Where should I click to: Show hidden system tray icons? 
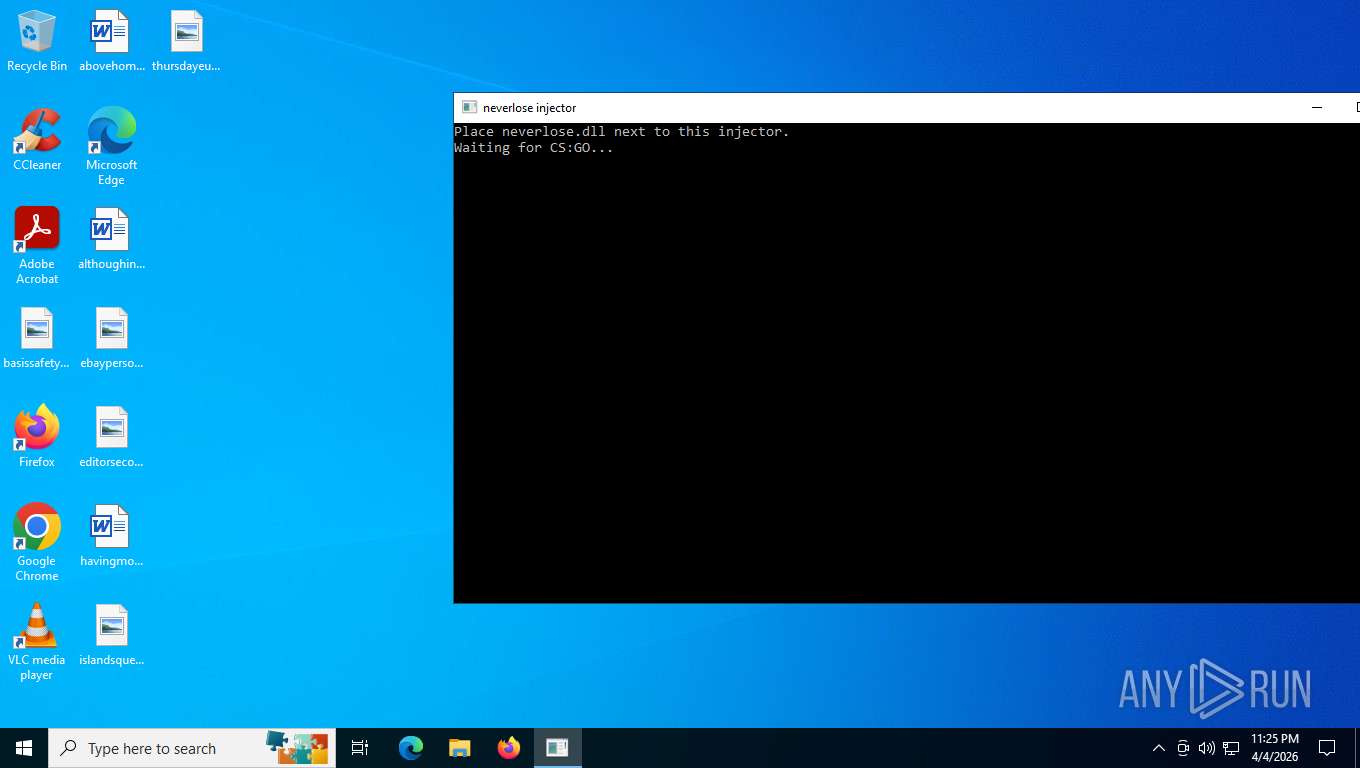(x=1159, y=748)
